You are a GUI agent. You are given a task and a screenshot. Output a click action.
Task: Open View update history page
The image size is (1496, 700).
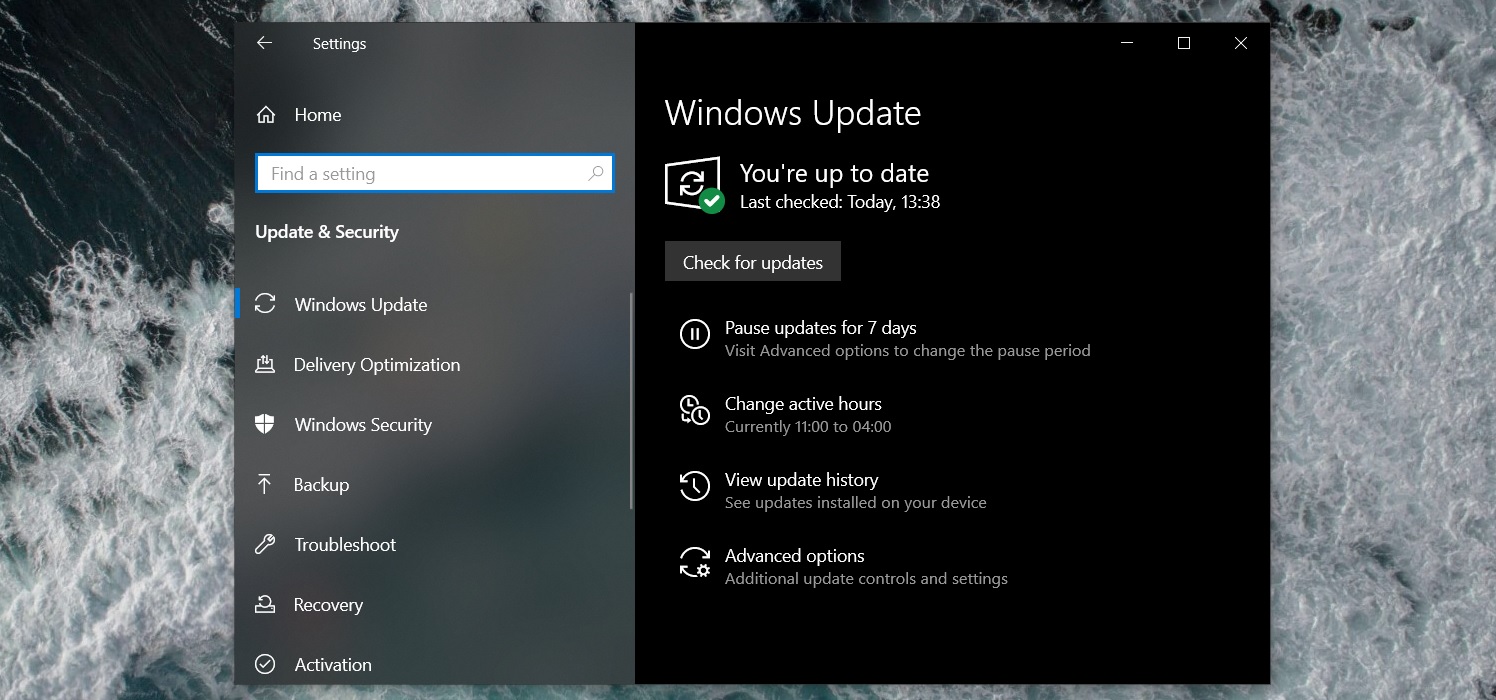[x=801, y=479]
